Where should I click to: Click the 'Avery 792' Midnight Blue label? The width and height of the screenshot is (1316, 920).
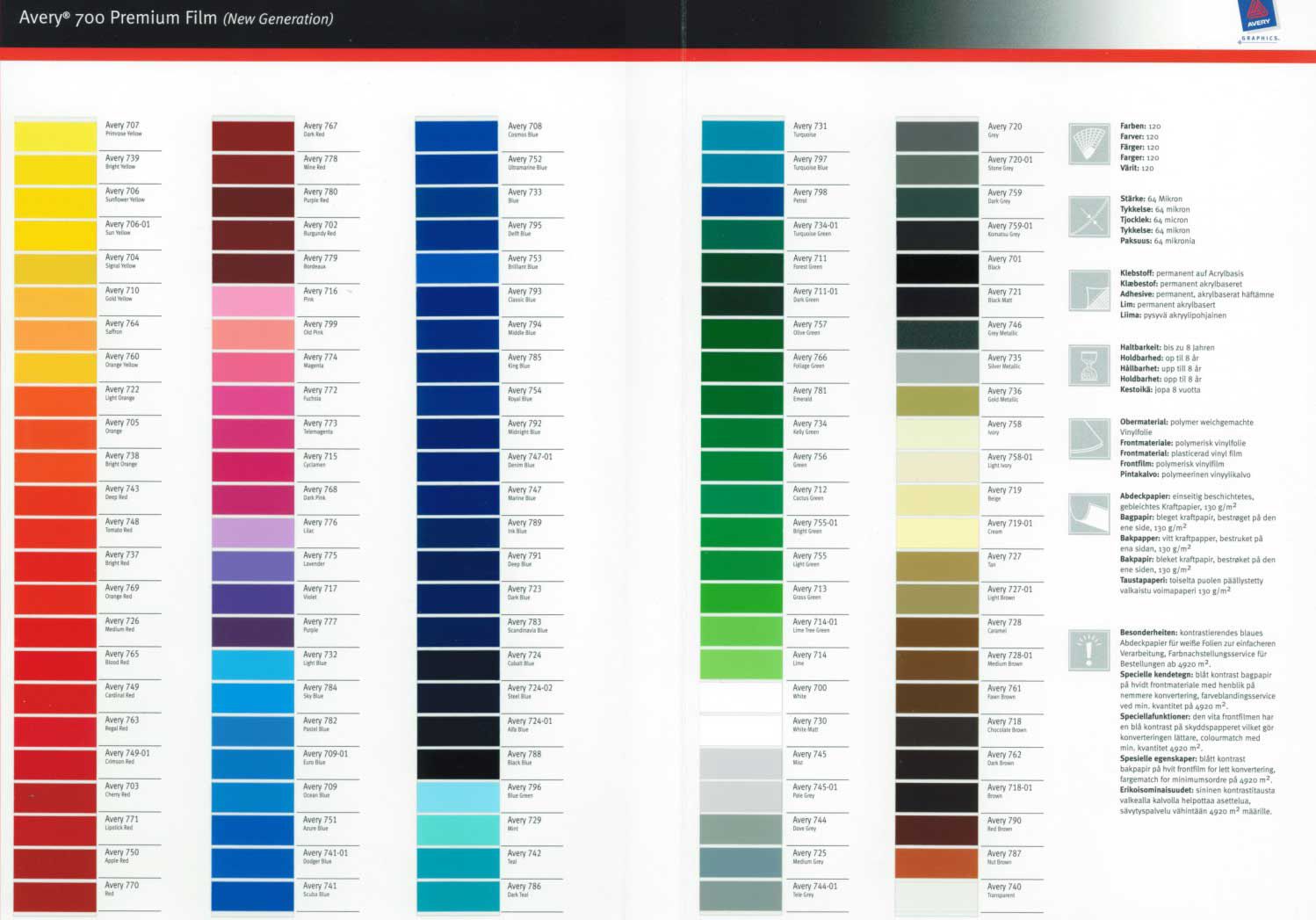tap(525, 427)
